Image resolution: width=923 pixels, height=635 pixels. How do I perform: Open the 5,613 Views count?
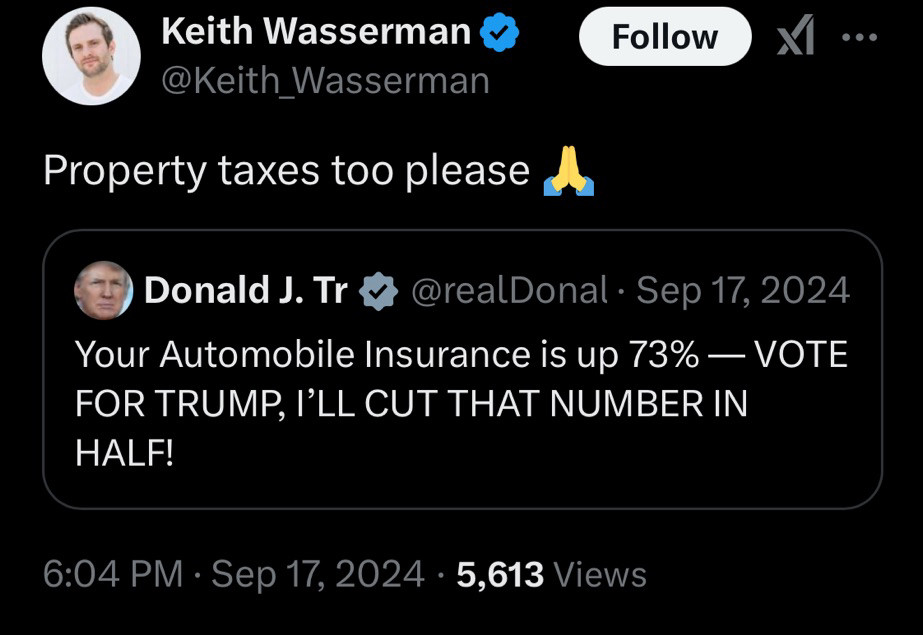click(551, 575)
